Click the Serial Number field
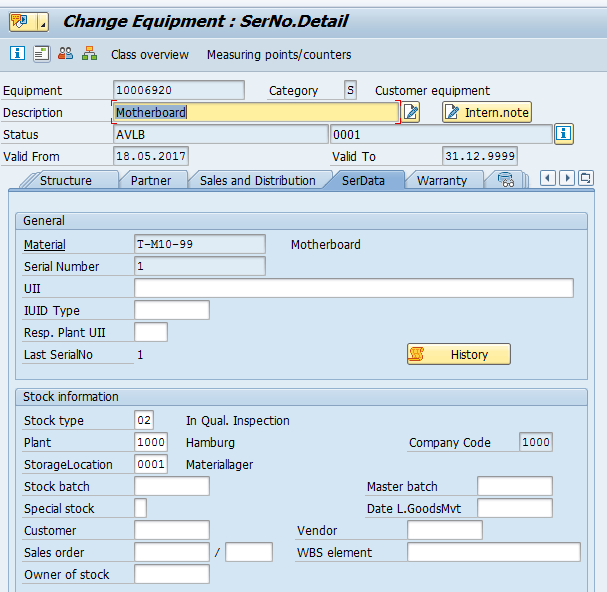This screenshot has height=592, width=607. 200,266
